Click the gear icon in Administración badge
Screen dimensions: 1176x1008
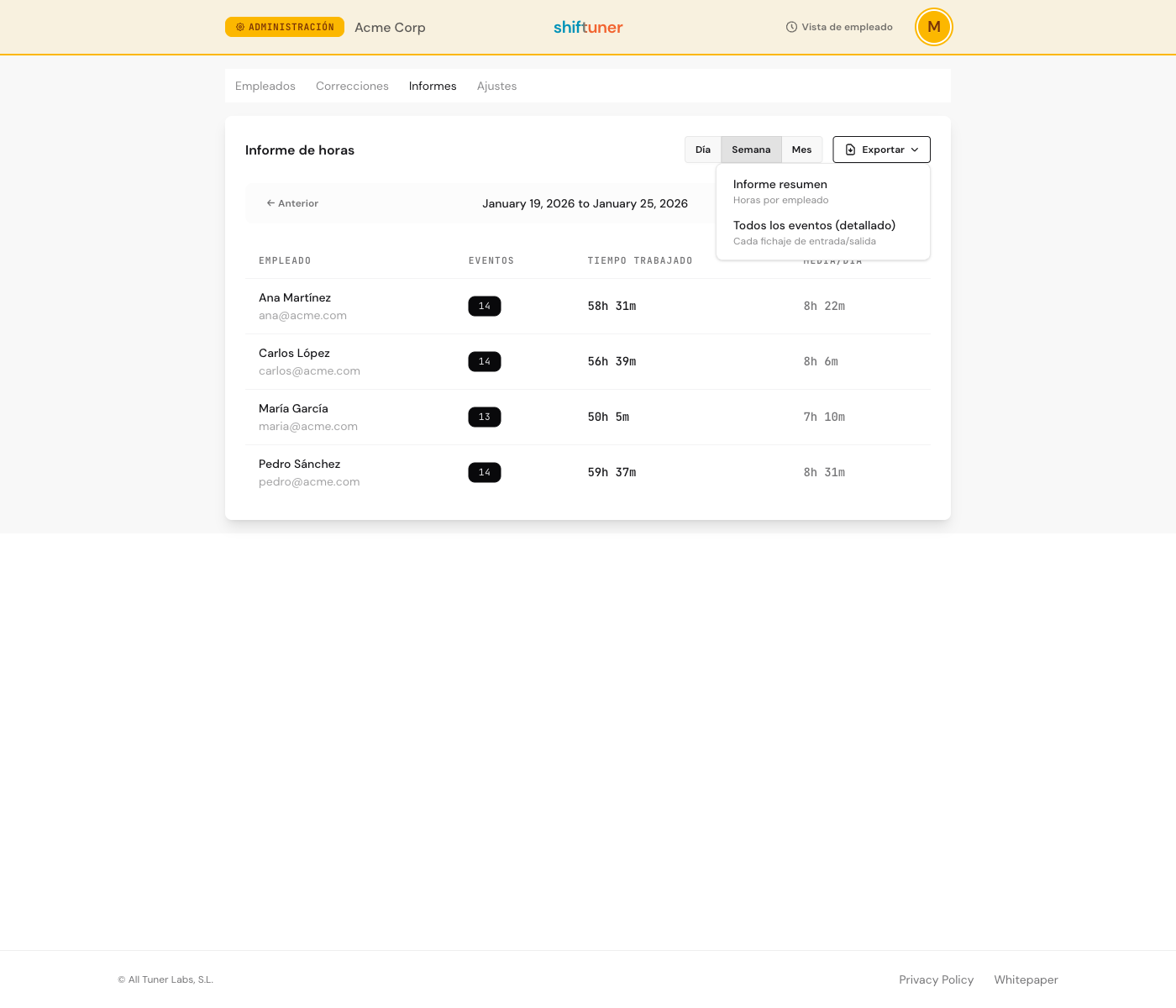point(240,28)
